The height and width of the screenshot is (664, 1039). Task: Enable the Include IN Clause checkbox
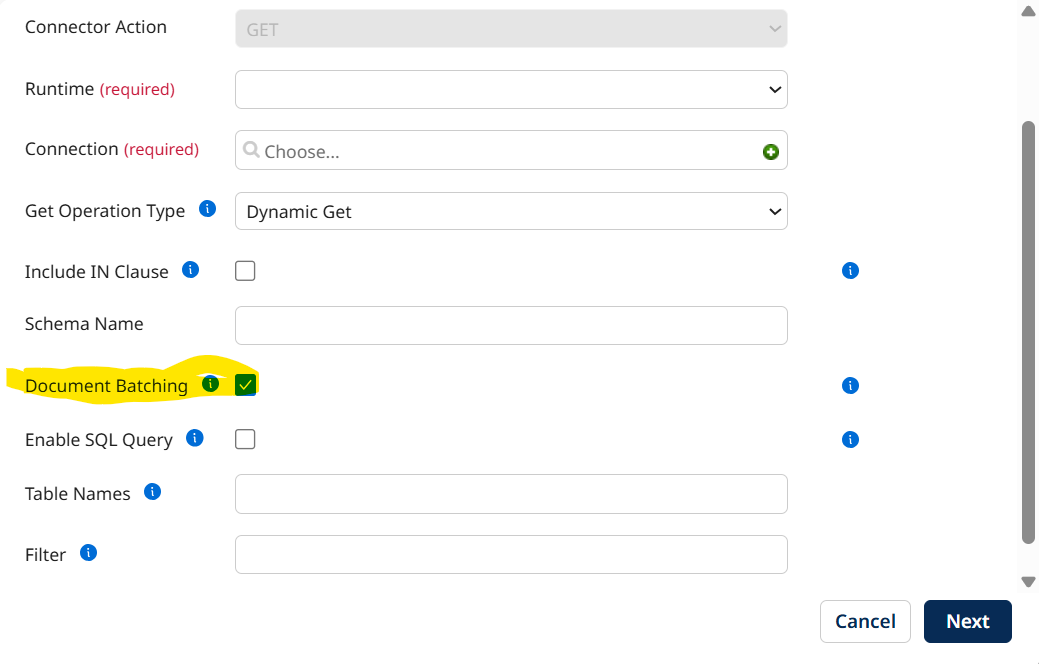click(245, 270)
